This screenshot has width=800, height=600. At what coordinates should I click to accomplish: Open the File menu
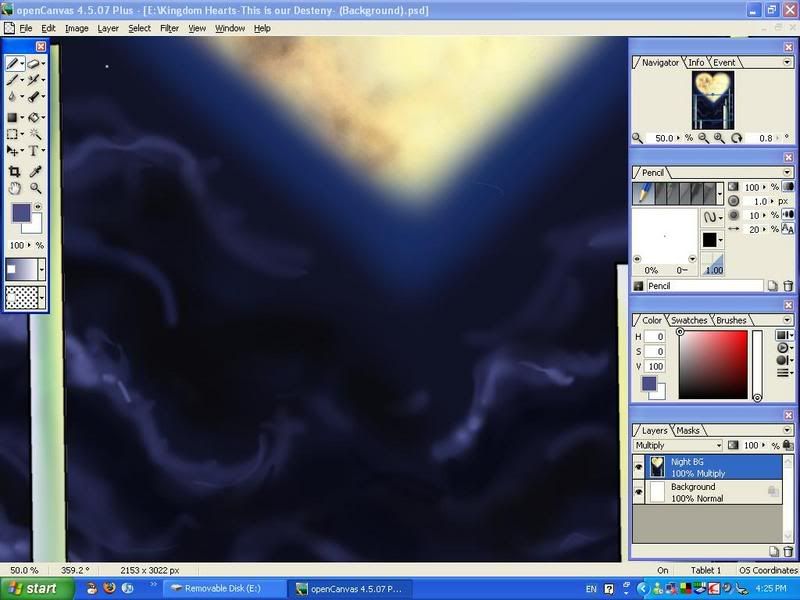26,29
